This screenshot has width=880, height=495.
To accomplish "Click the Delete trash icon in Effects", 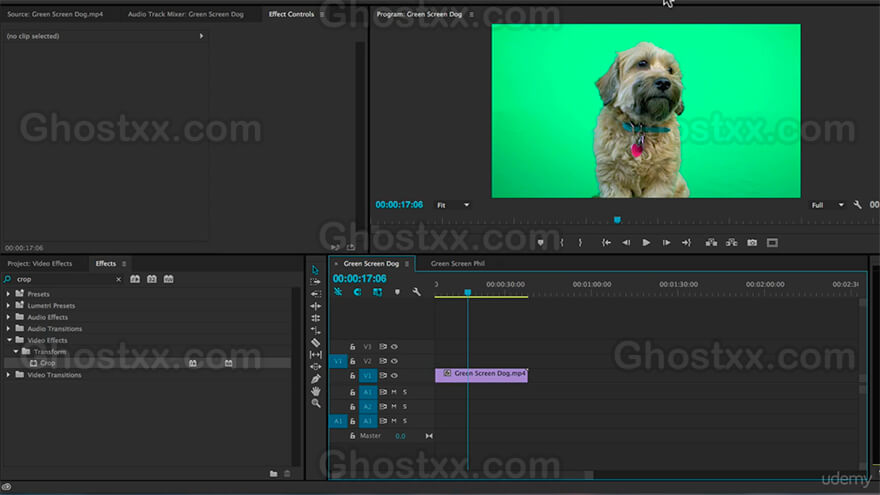I will (287, 474).
